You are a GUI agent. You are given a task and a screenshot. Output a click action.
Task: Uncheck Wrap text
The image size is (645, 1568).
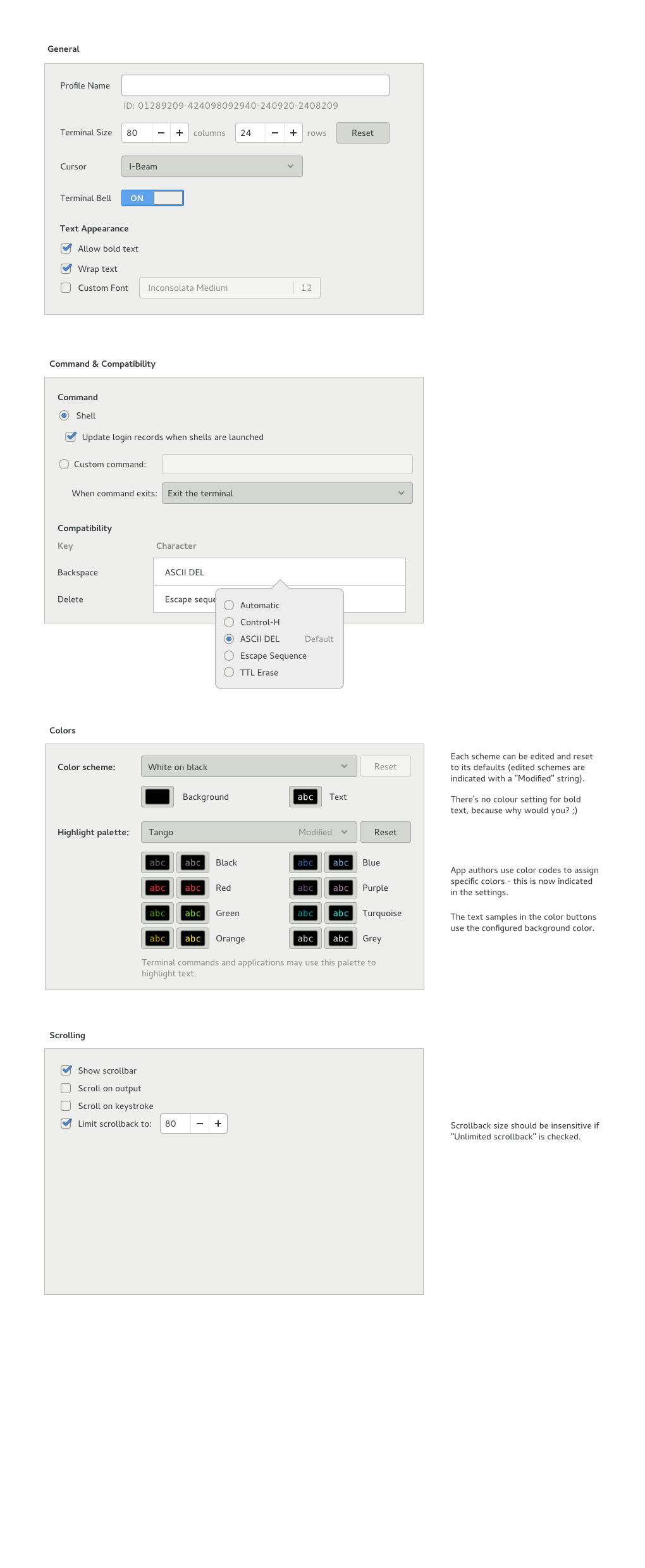[x=66, y=269]
